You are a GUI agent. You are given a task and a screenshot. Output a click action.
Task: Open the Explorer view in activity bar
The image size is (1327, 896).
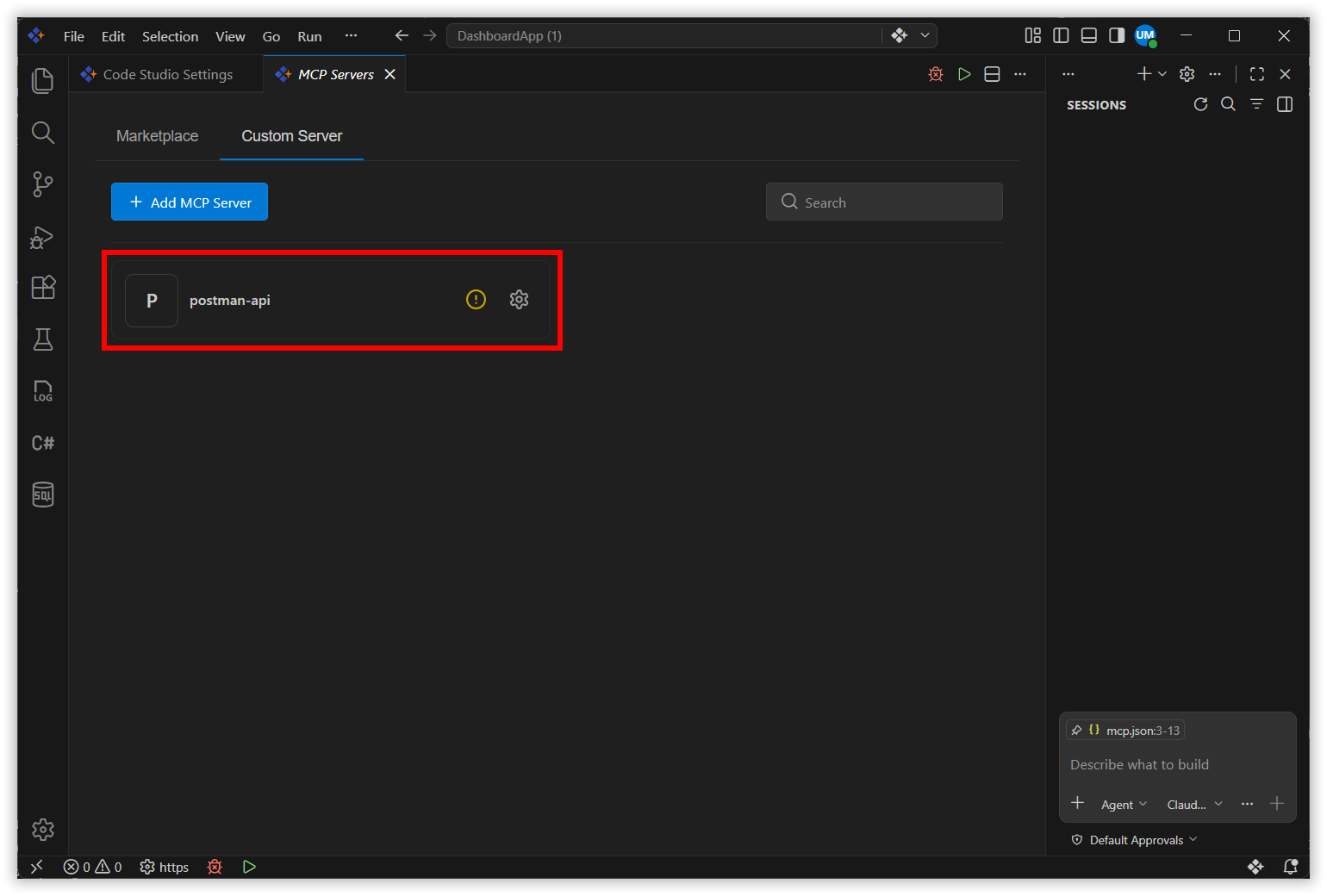[x=42, y=80]
